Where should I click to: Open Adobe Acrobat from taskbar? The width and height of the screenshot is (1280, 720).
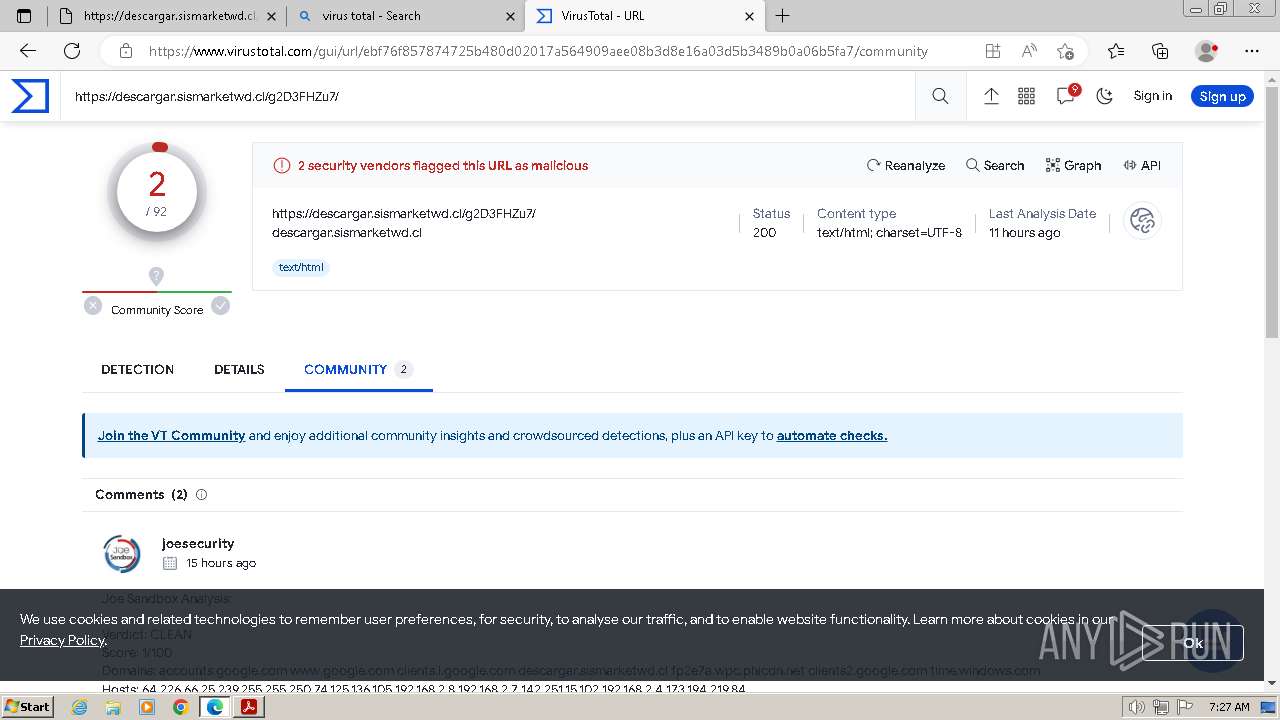click(248, 707)
